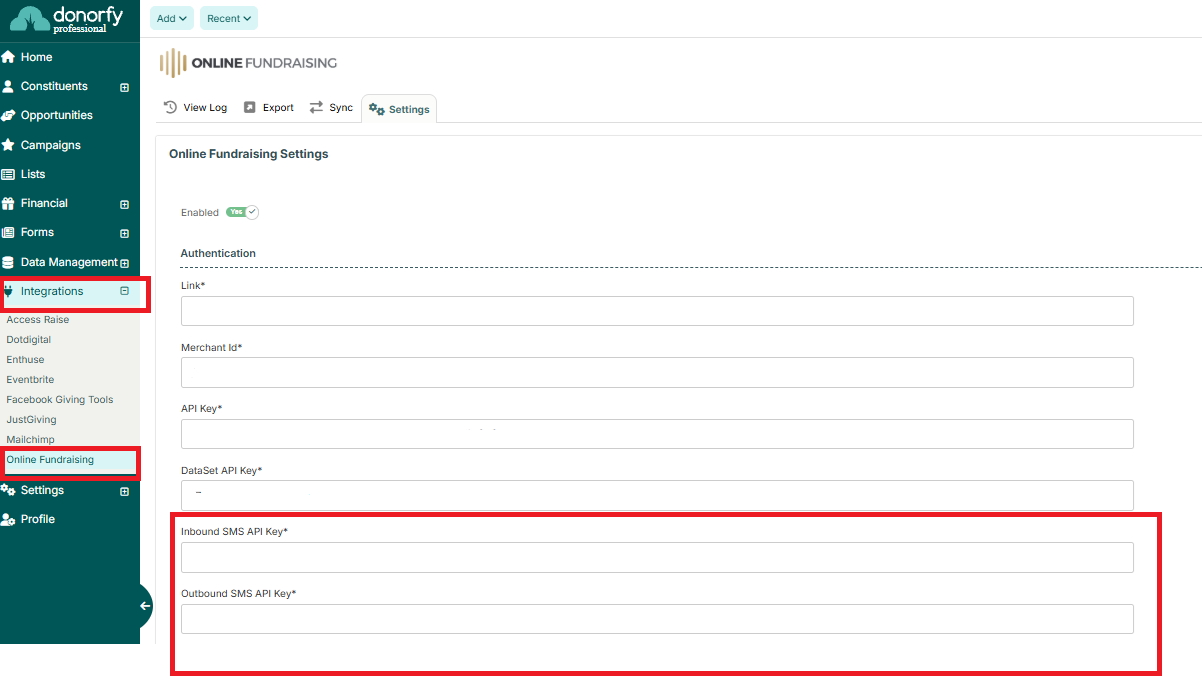Click the Link input field

pyautogui.click(x=657, y=311)
